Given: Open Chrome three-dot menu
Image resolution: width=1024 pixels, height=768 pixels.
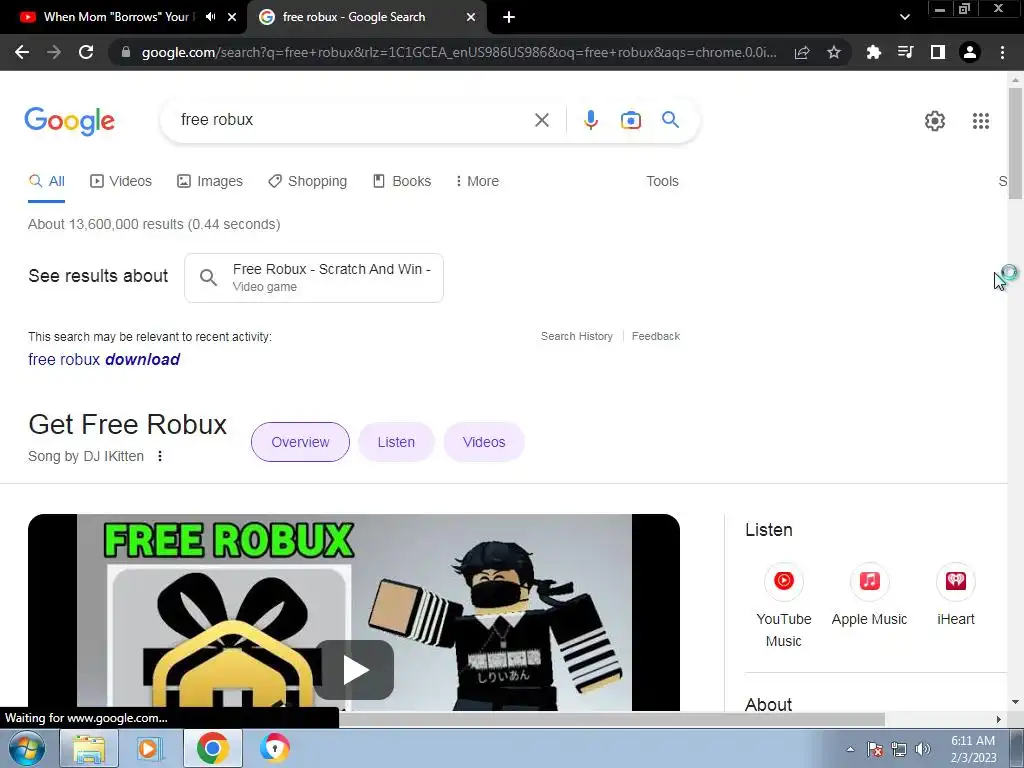Looking at the screenshot, I should point(1002,52).
